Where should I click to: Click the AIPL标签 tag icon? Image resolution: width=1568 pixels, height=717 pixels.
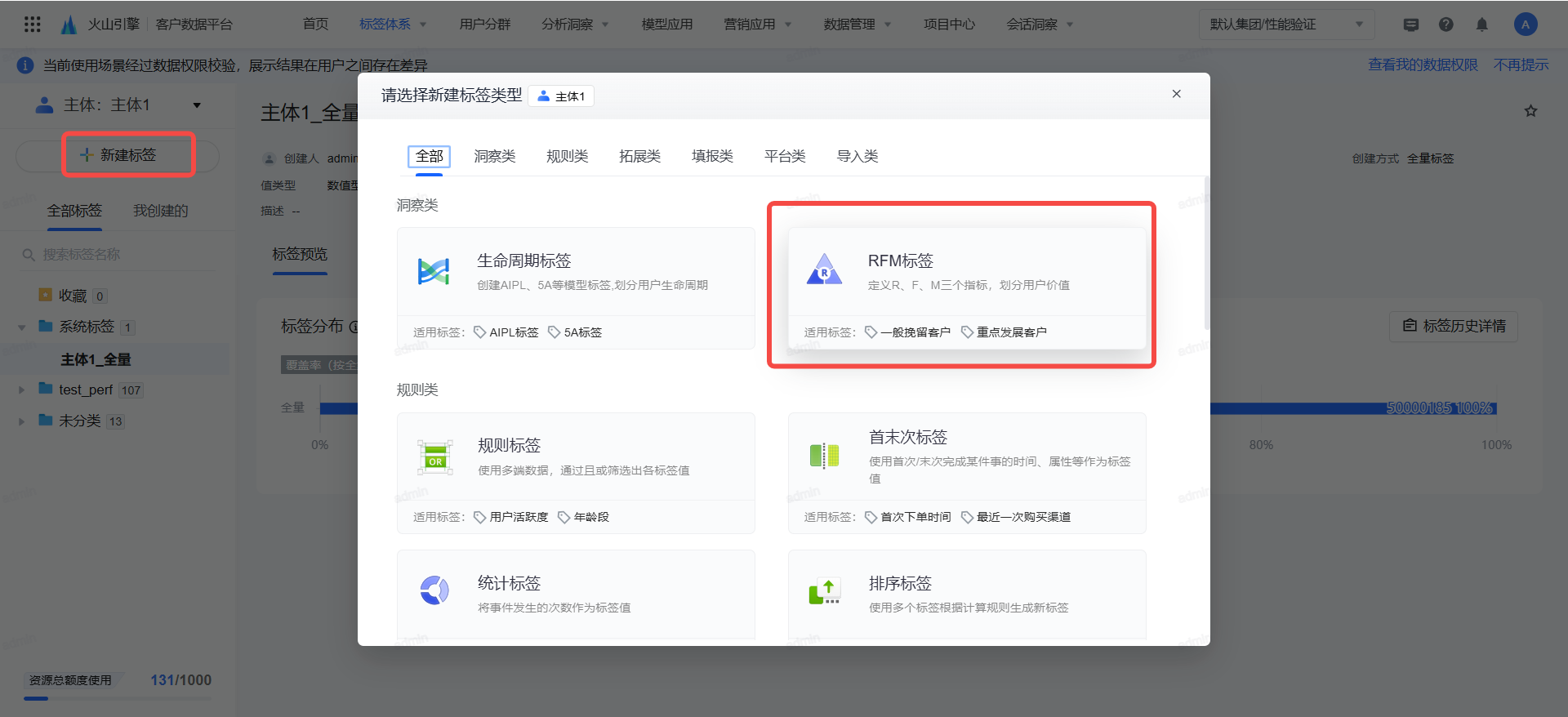[x=480, y=332]
